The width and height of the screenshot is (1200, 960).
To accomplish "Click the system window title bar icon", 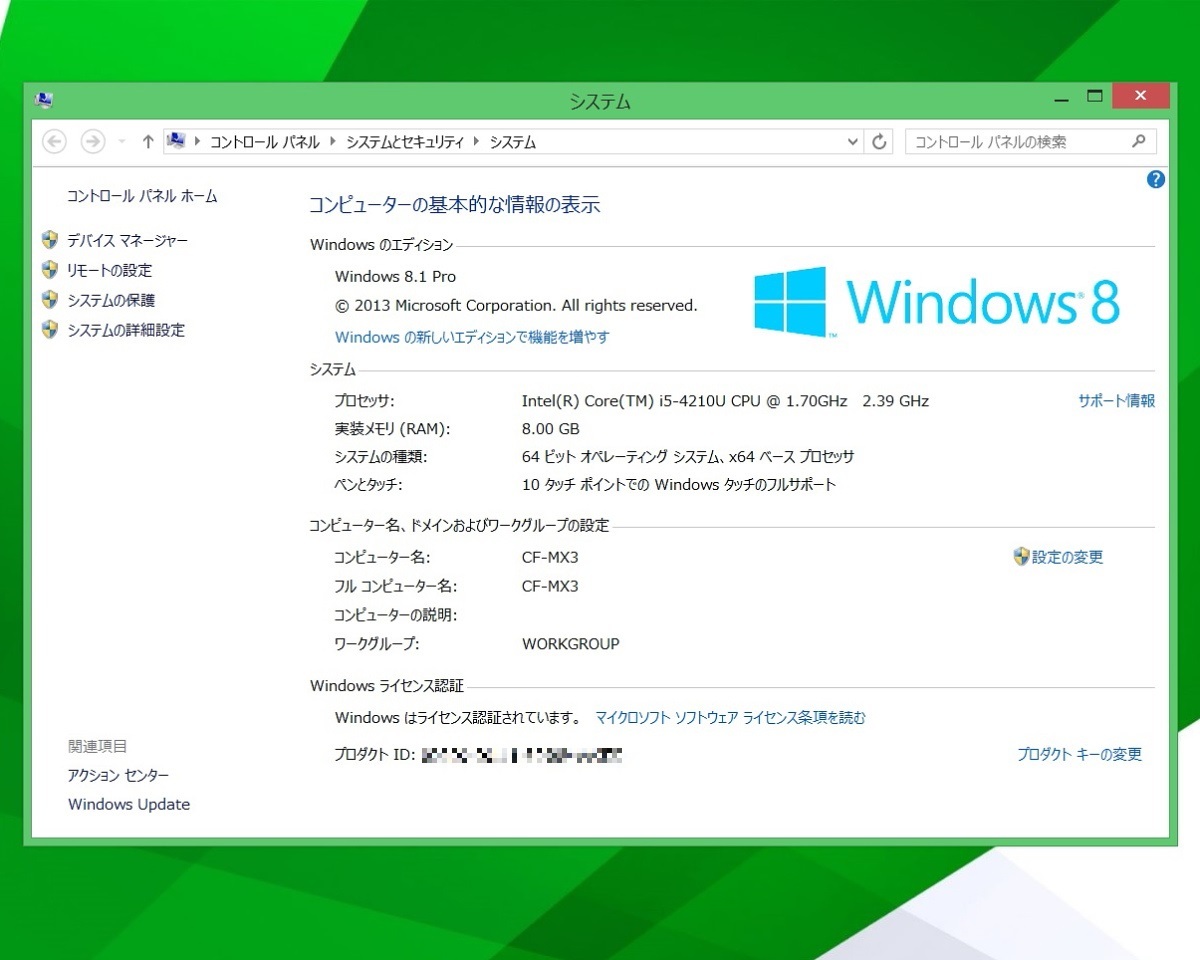I will [x=44, y=100].
